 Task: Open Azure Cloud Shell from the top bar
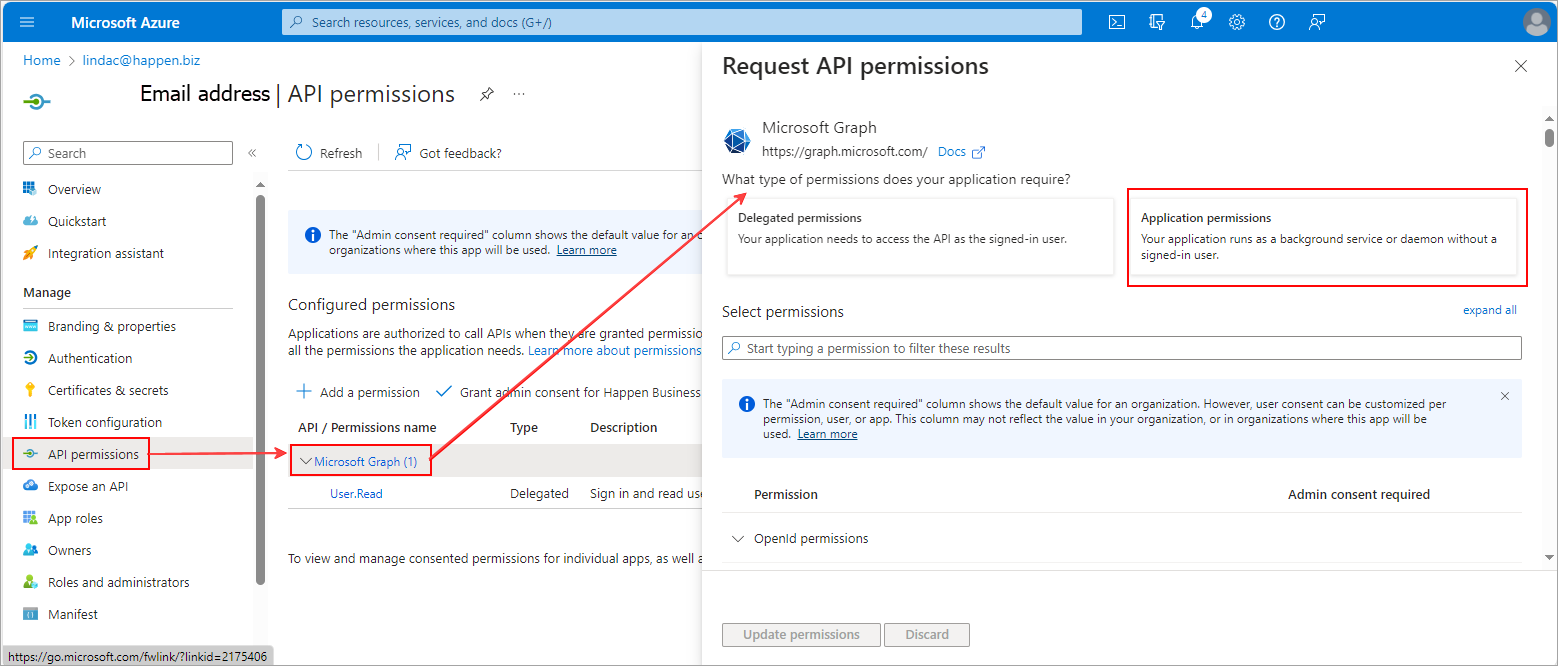pos(1116,21)
